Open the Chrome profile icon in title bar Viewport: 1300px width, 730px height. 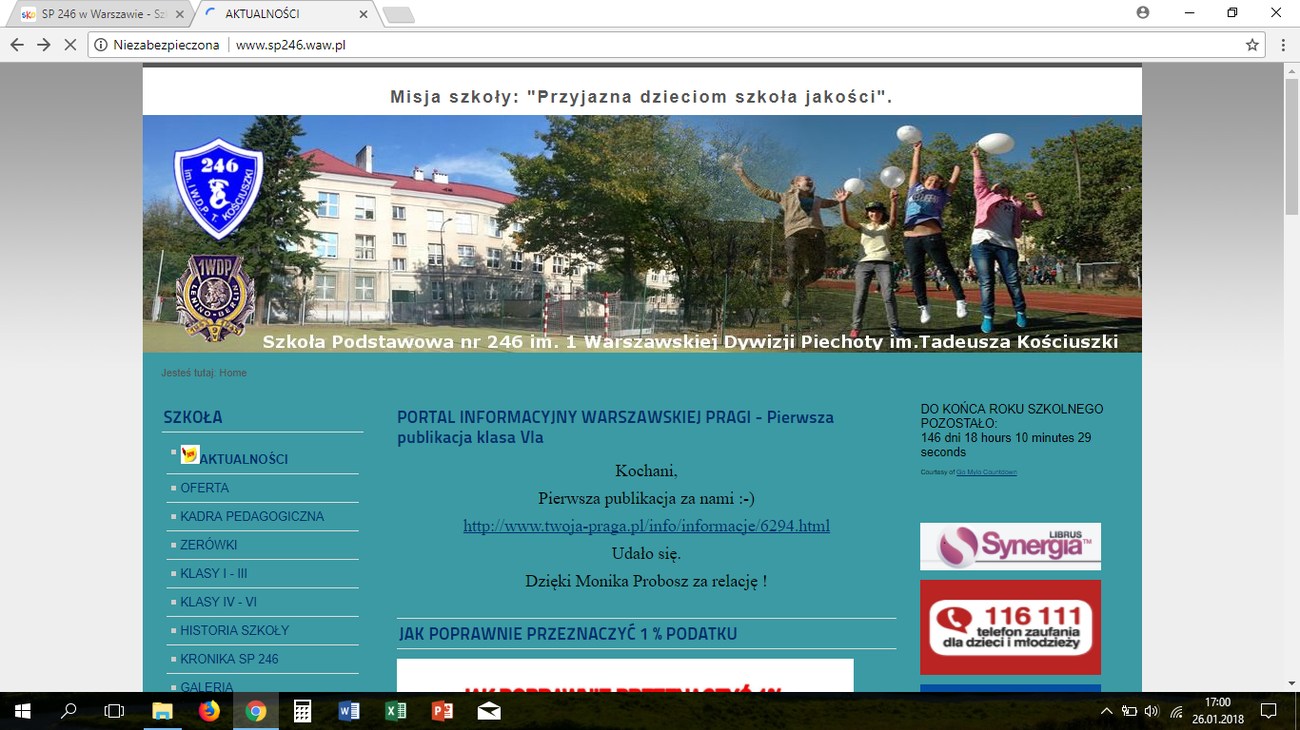(1143, 13)
